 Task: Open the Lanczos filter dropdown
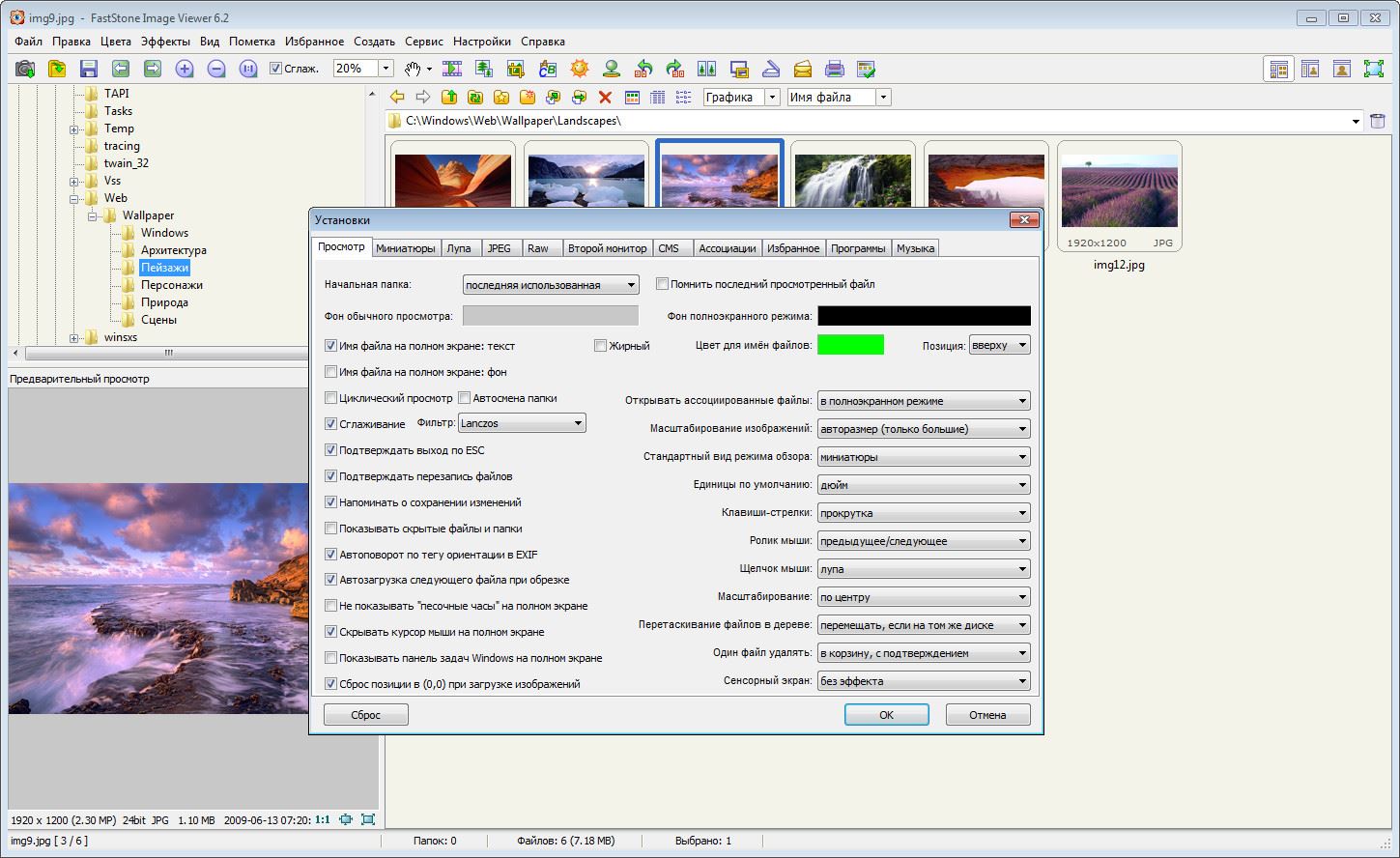click(522, 423)
